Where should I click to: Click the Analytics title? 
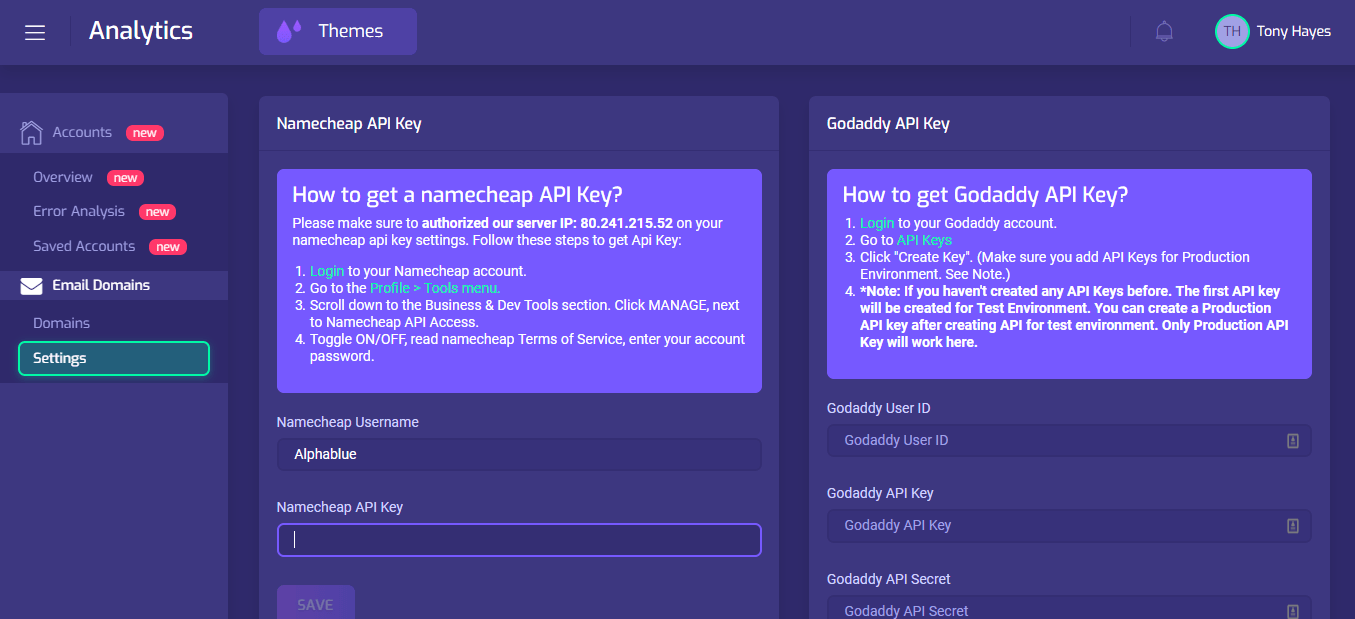tap(141, 31)
